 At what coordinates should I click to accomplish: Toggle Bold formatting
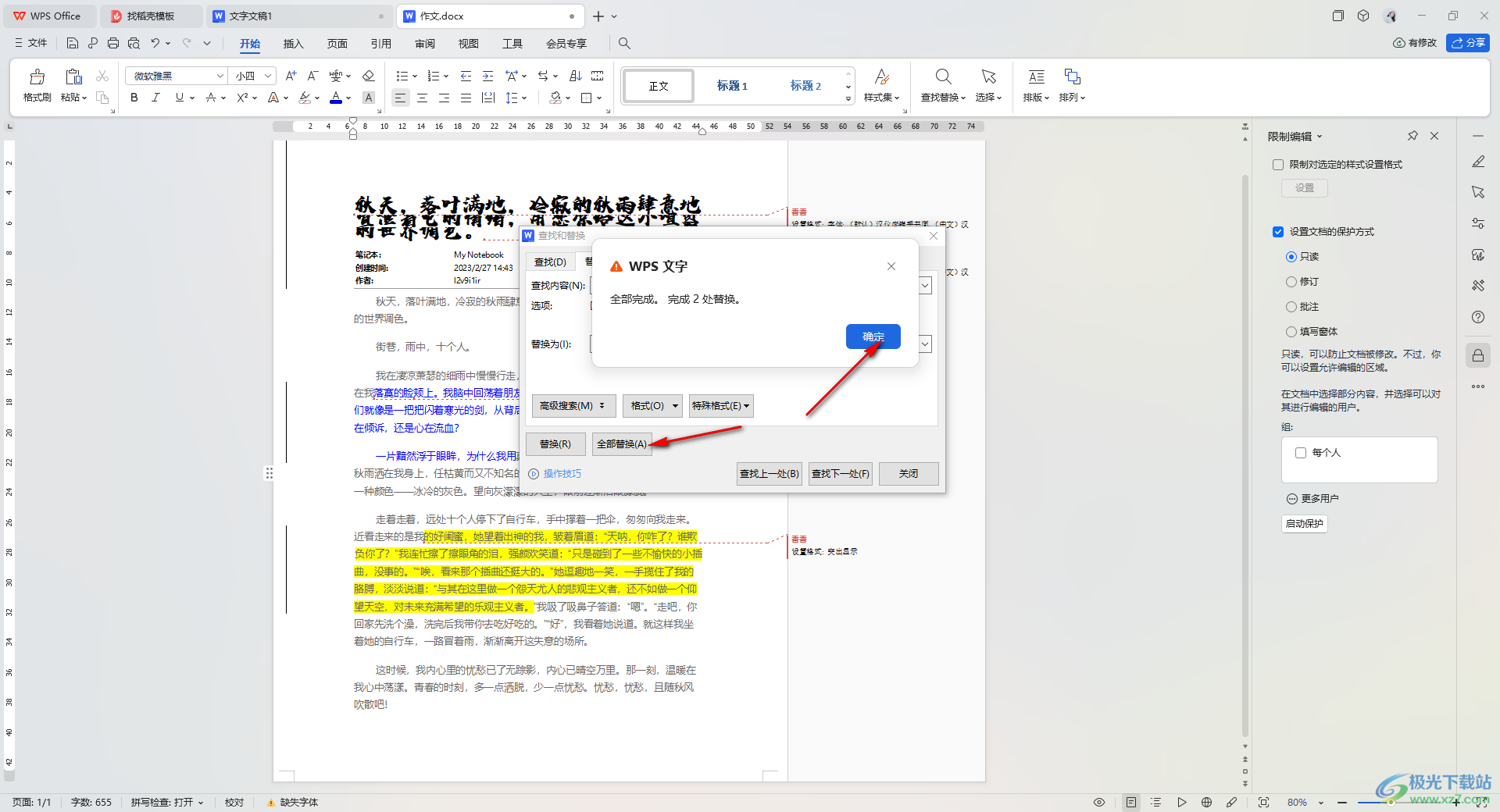click(x=134, y=98)
